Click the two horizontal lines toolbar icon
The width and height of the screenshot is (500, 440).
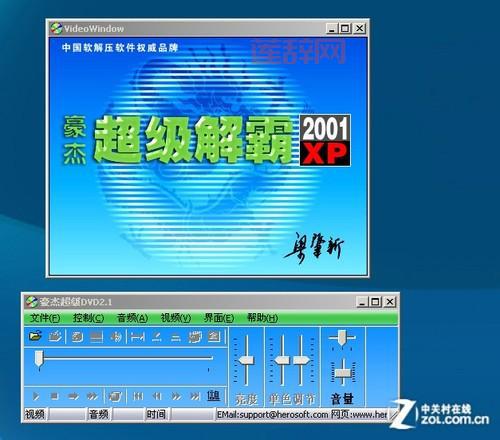pyautogui.click(x=176, y=338)
